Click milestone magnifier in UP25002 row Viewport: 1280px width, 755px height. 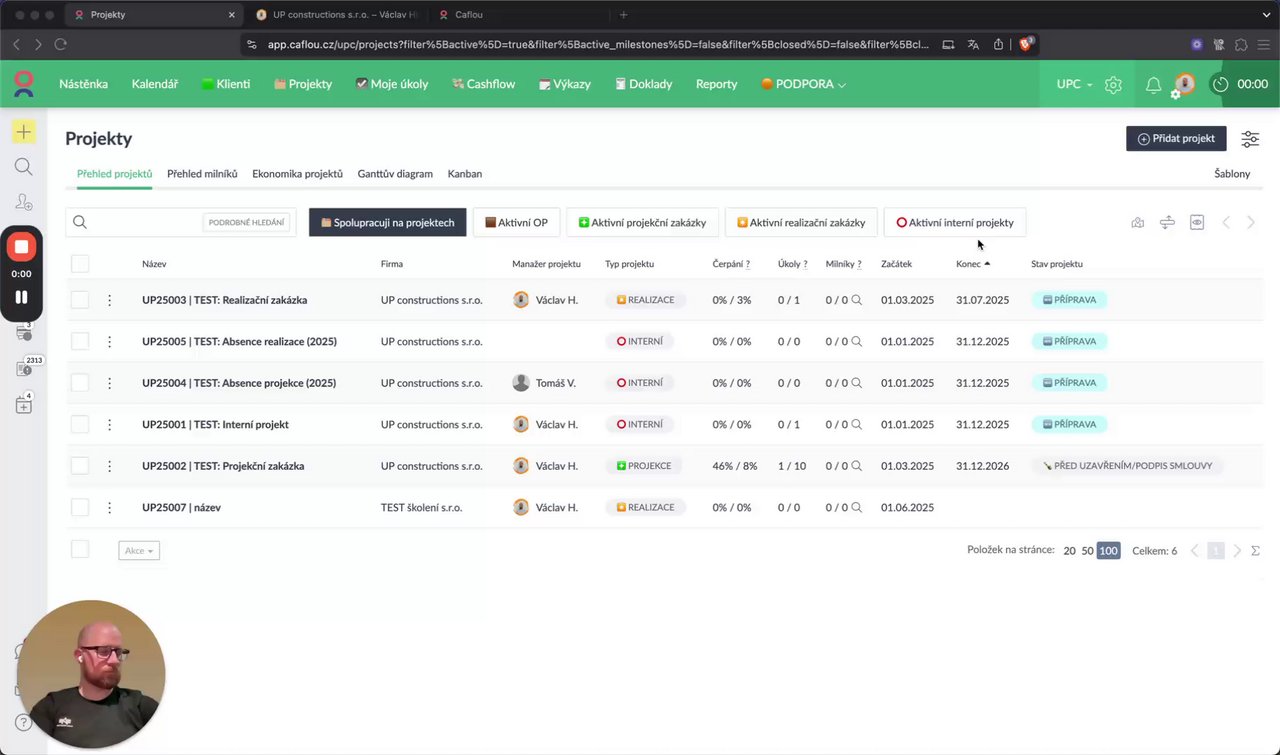click(856, 466)
